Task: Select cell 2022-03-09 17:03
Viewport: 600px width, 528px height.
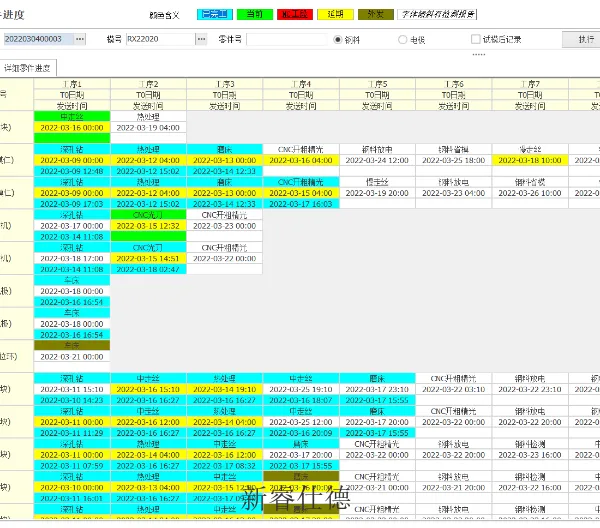Action: pos(72,204)
